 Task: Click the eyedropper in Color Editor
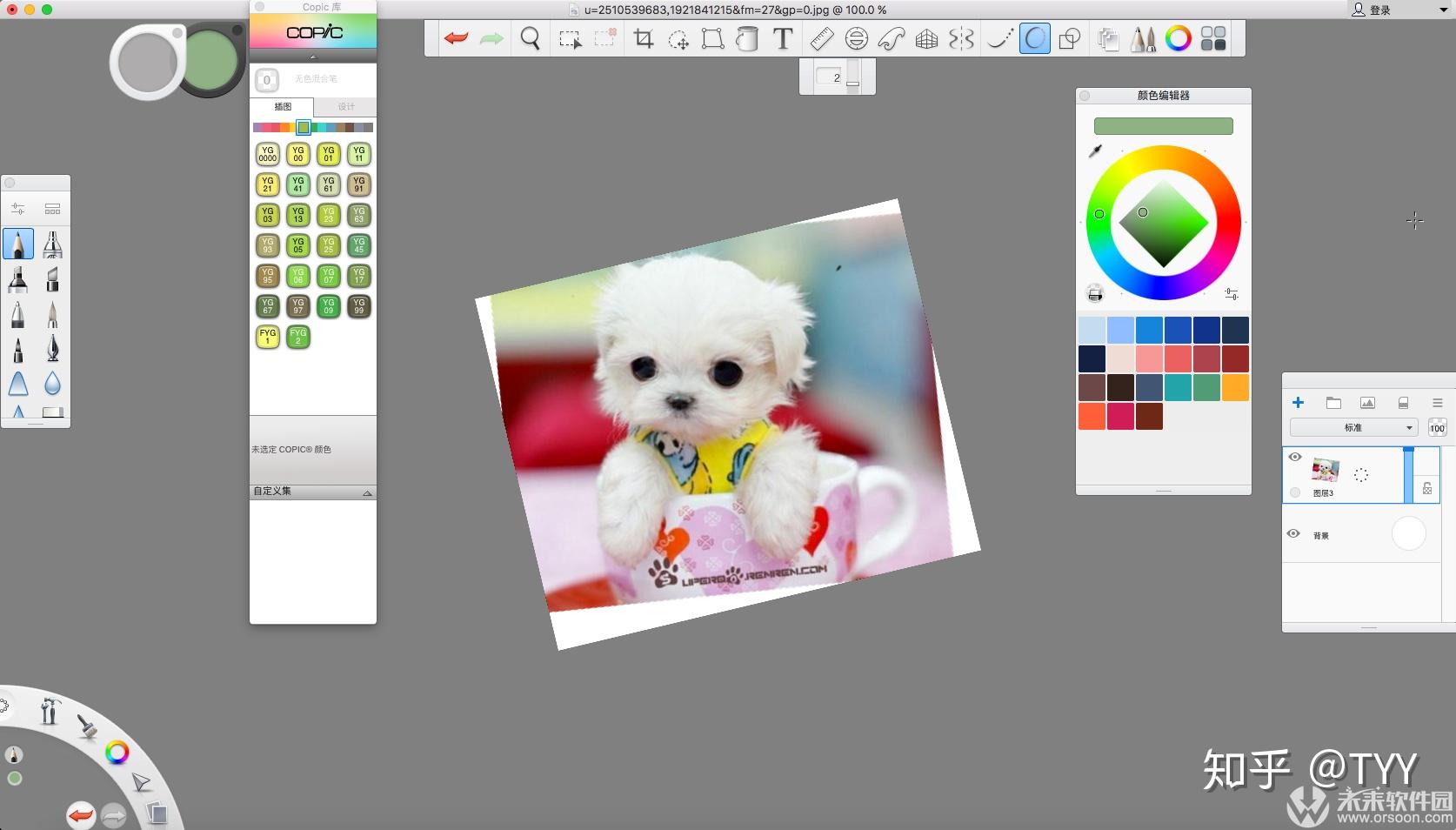point(1096,151)
